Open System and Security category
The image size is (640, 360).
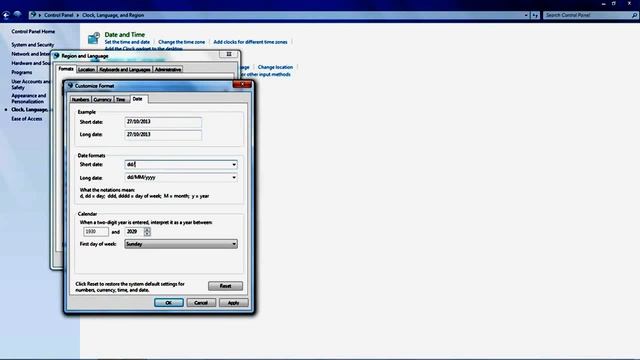(33, 45)
